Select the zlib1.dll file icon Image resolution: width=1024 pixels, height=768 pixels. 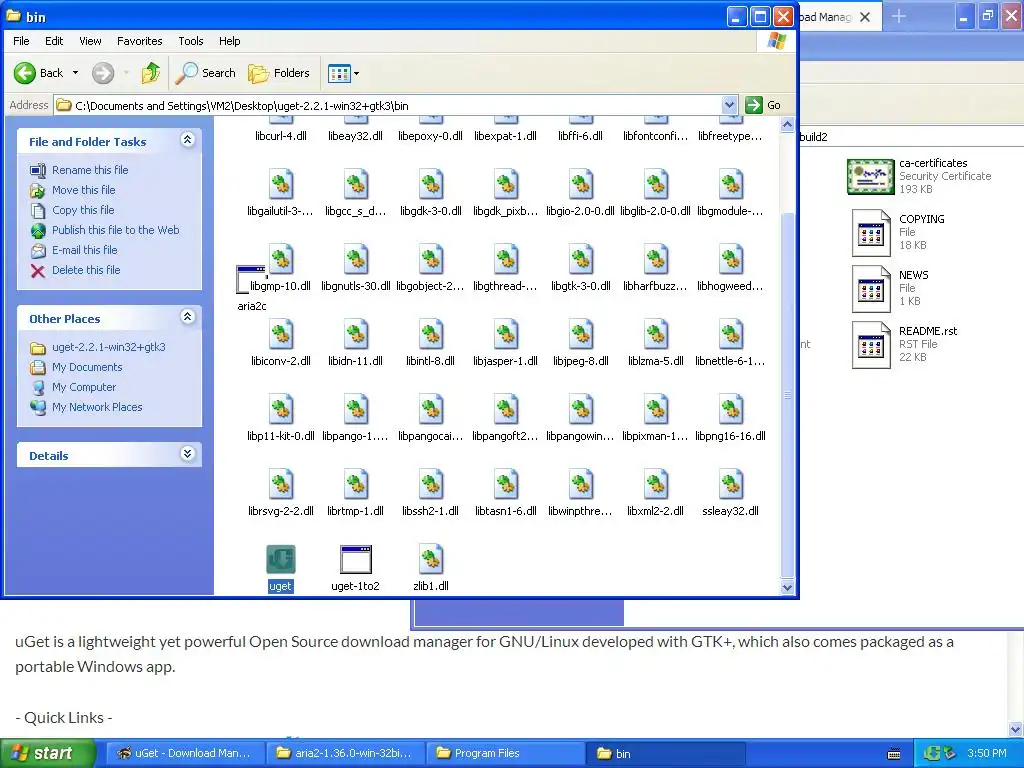pos(431,560)
